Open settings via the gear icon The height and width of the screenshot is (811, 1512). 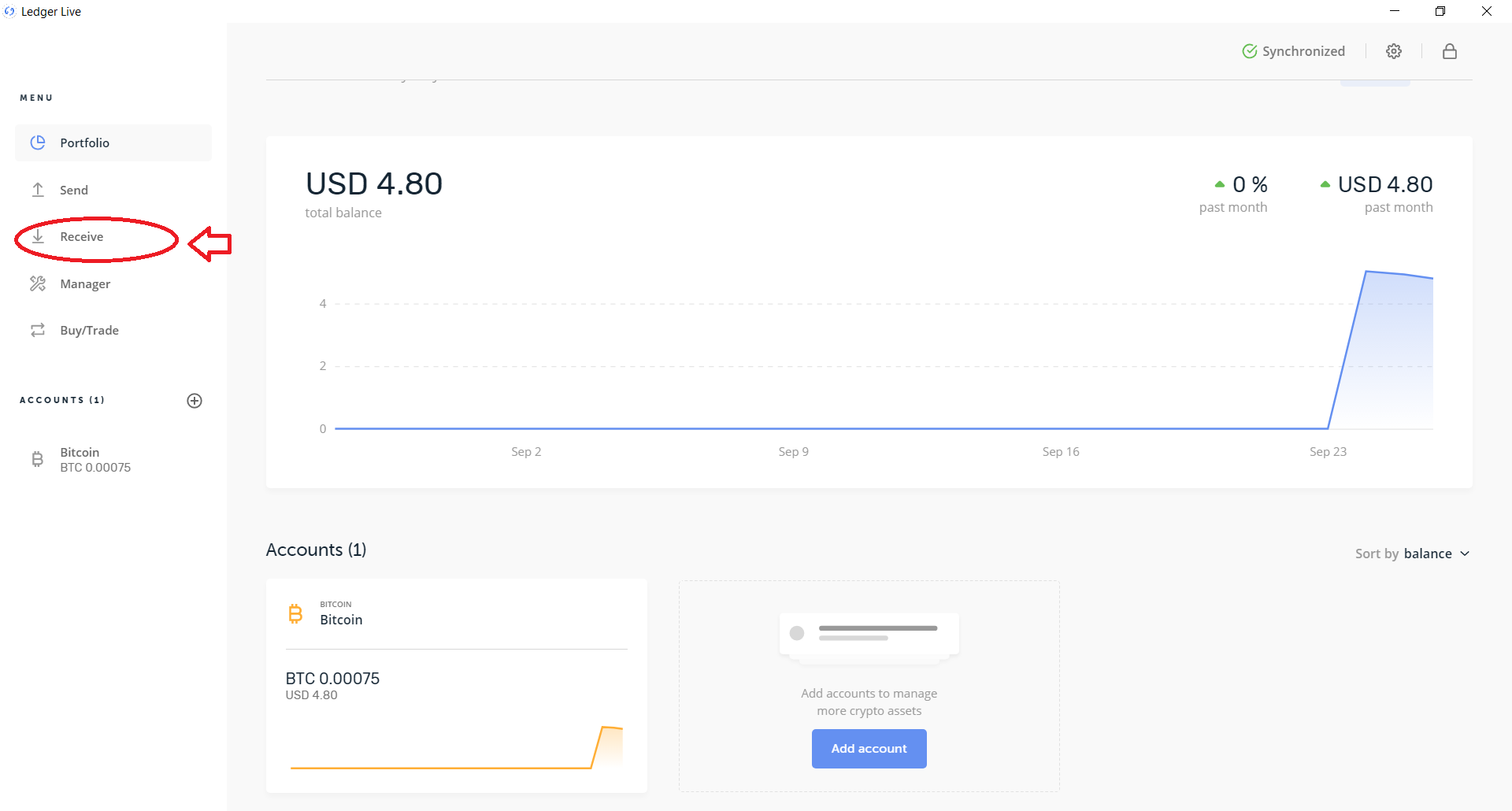click(x=1394, y=51)
